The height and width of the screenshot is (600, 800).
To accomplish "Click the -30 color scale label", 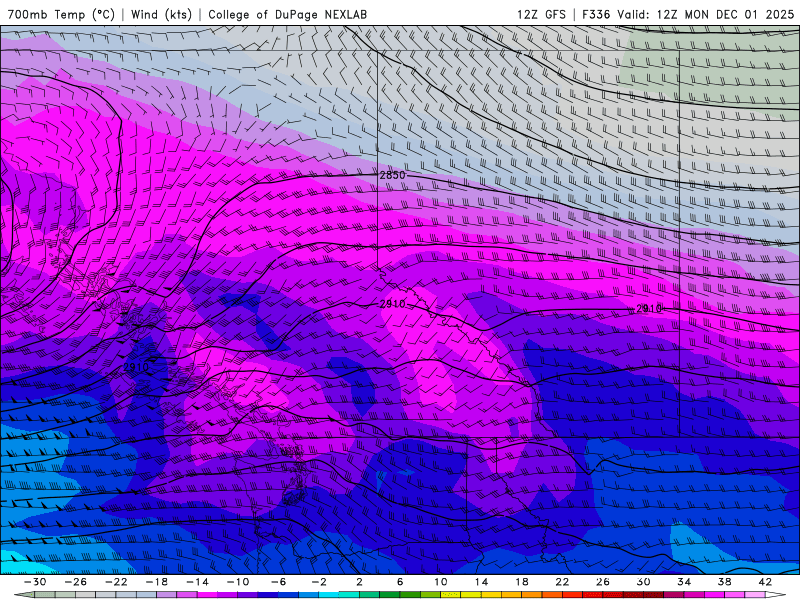I will pyautogui.click(x=35, y=582).
